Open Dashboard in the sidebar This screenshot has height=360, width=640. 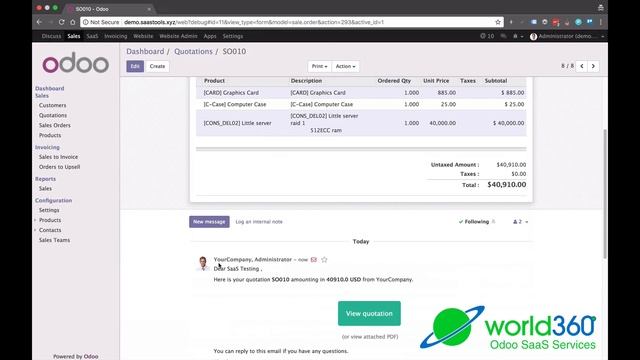point(49,88)
